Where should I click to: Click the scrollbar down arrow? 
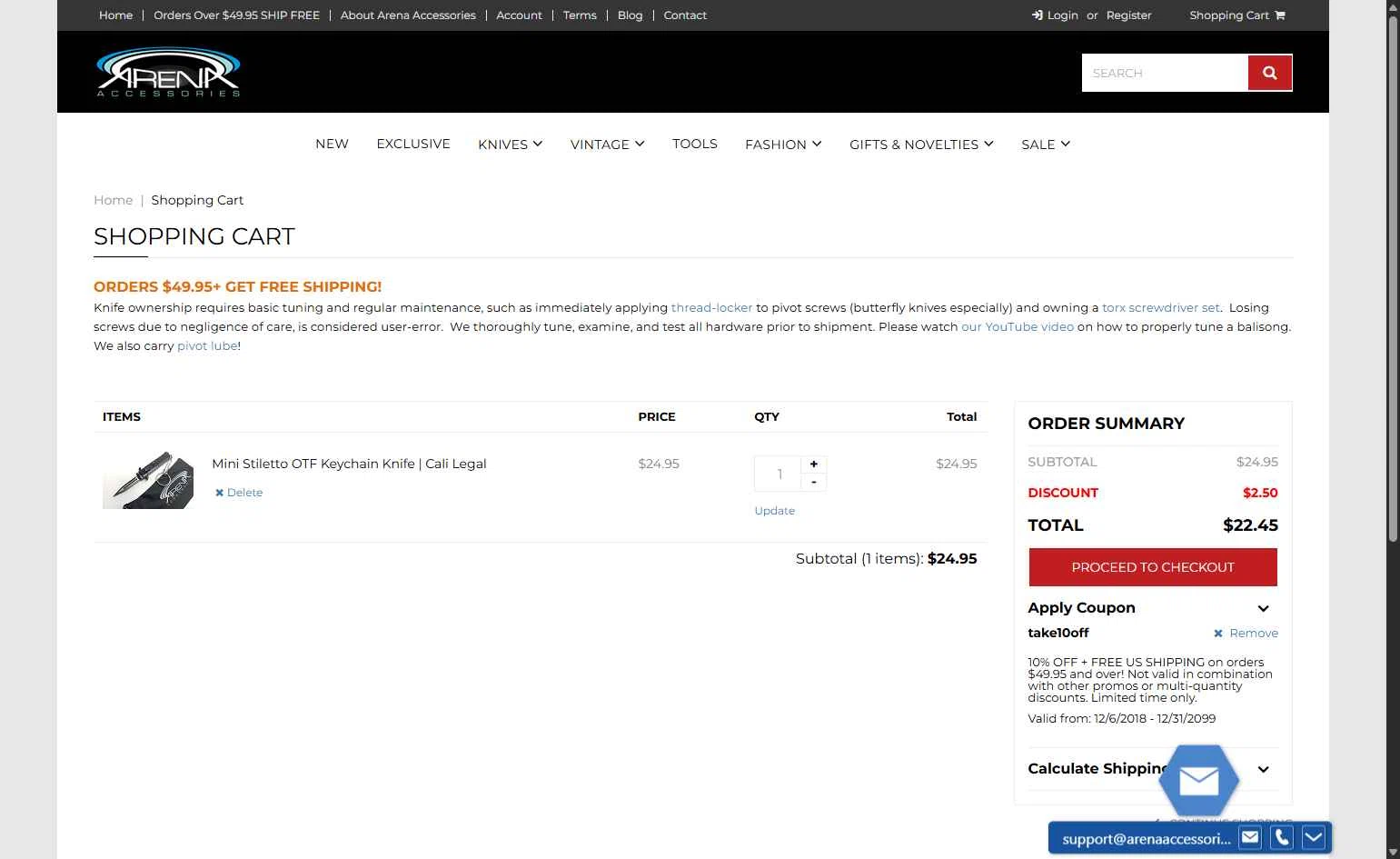(x=1393, y=853)
